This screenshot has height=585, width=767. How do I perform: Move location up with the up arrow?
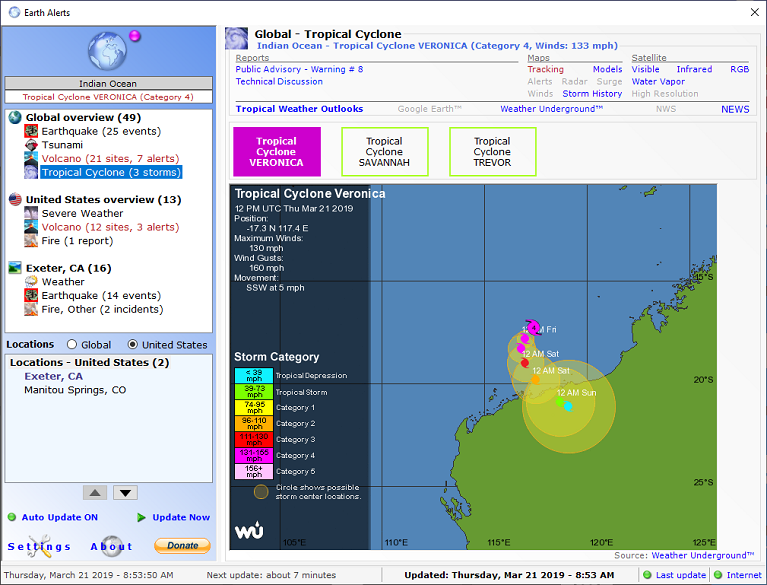95,493
